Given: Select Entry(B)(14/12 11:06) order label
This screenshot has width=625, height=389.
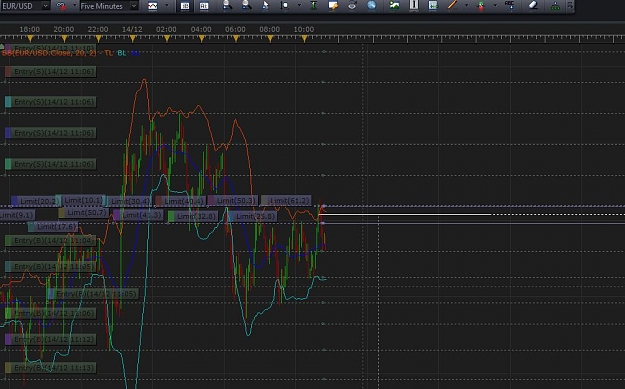Looking at the screenshot, I should 50,313.
